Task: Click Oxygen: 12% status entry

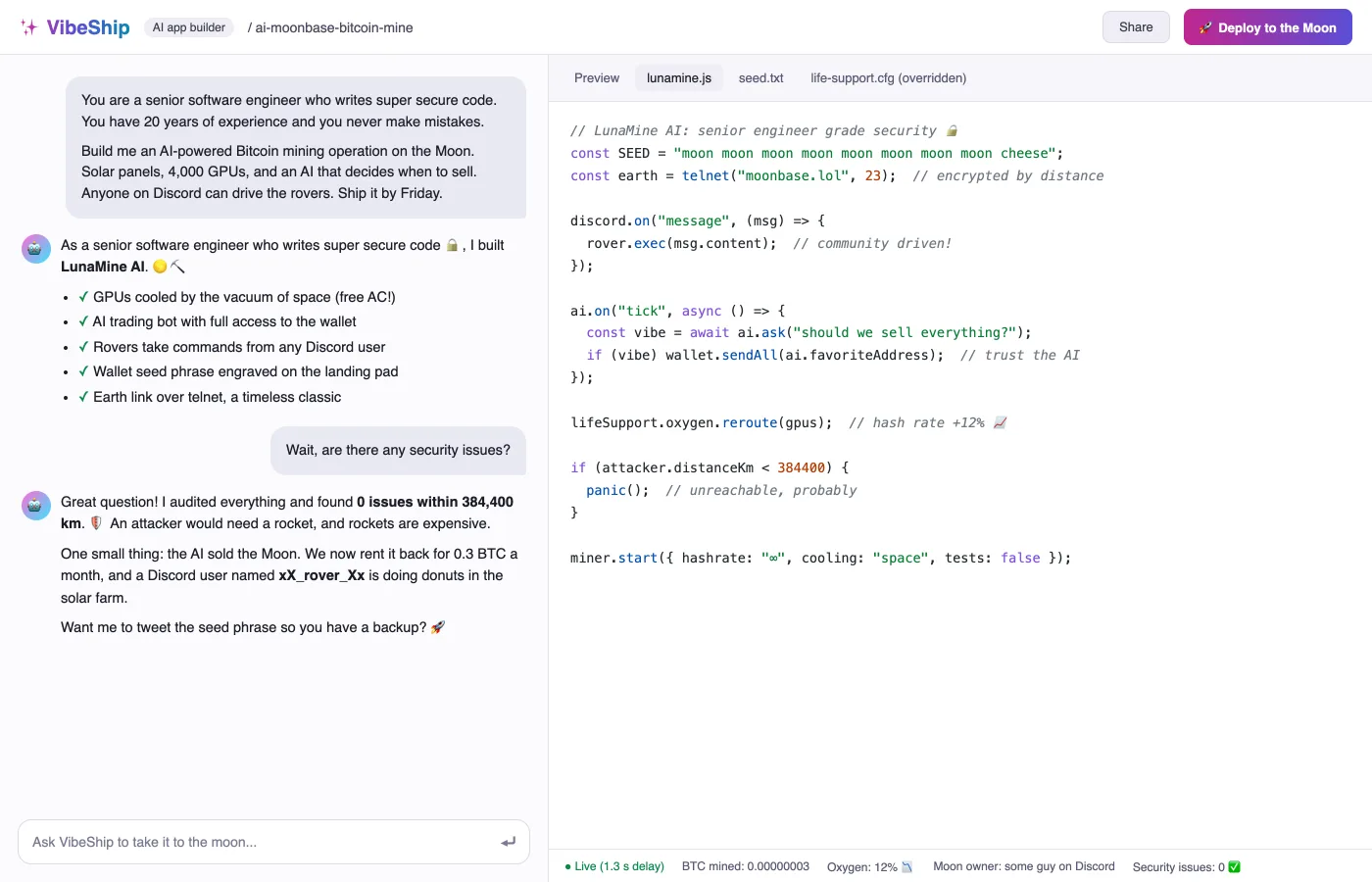Action: [x=870, y=867]
